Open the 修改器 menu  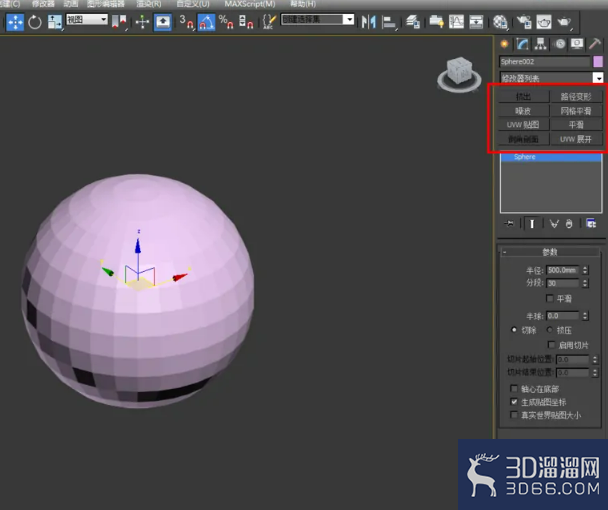click(43, 4)
